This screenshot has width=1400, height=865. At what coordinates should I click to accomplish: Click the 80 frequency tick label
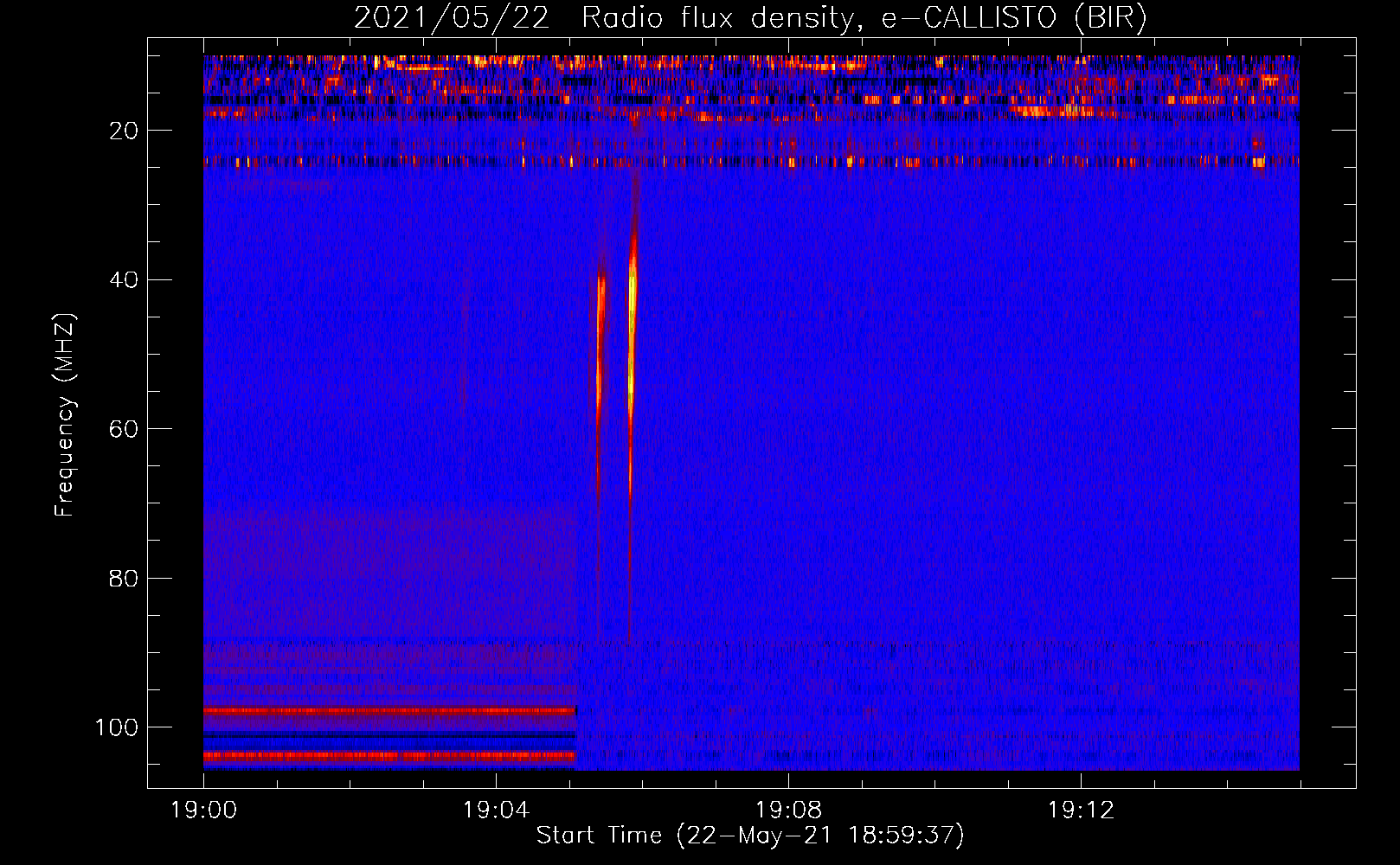click(124, 578)
